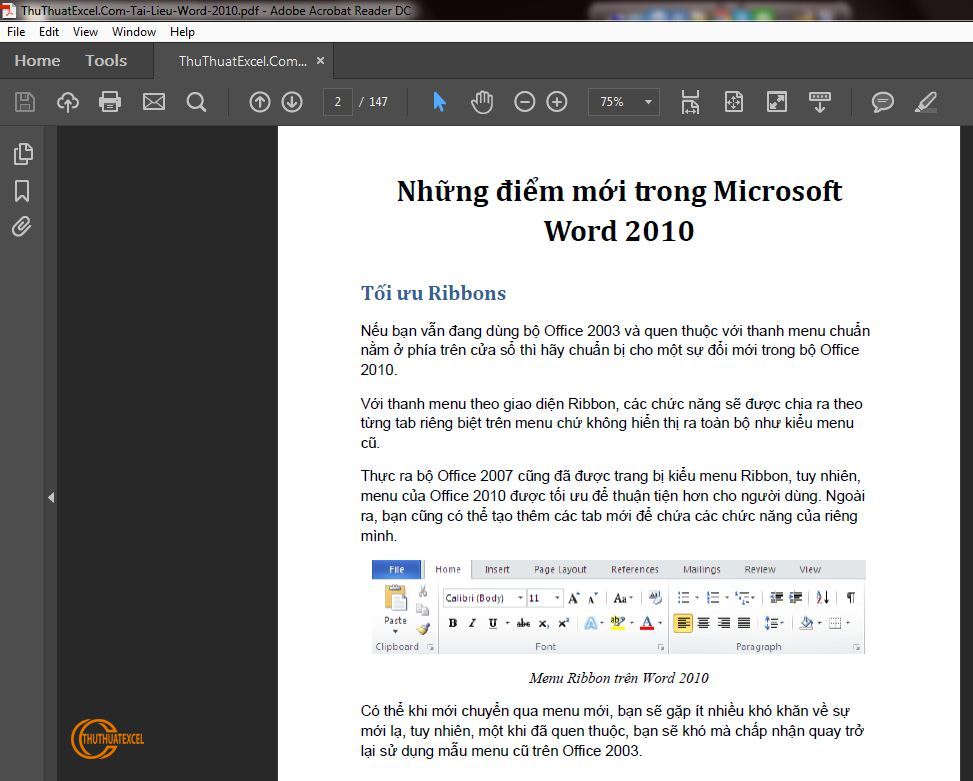This screenshot has width=973, height=781.
Task: Activate the selection arrow tool
Action: [x=439, y=102]
